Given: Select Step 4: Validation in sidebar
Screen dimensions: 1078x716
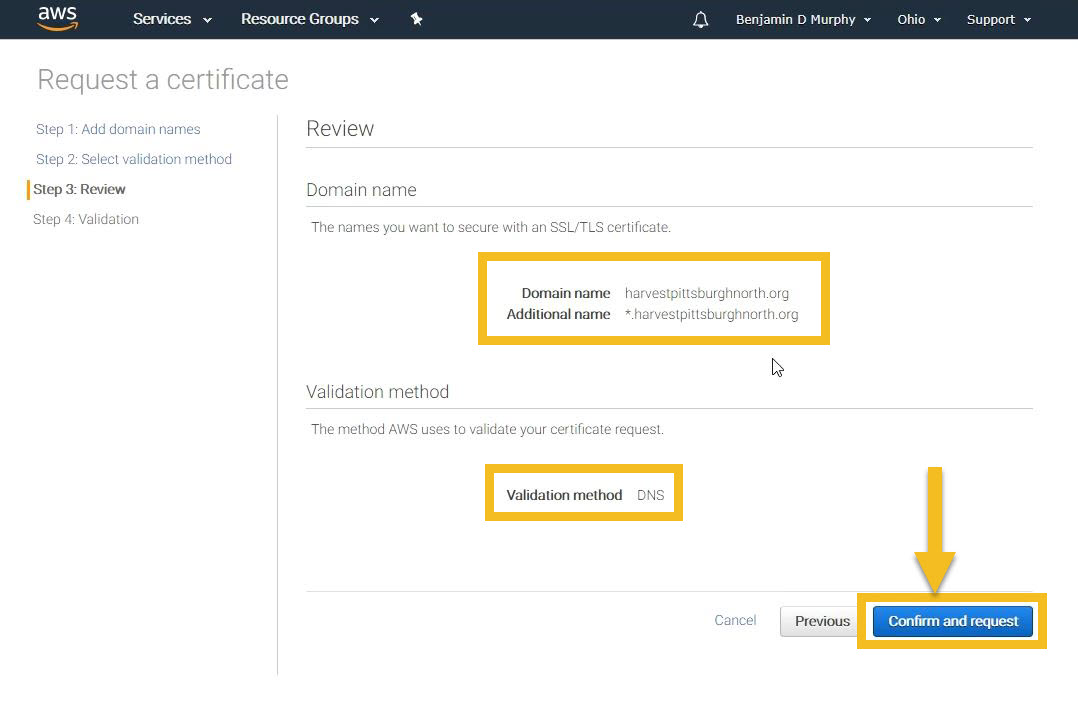Looking at the screenshot, I should tap(86, 219).
